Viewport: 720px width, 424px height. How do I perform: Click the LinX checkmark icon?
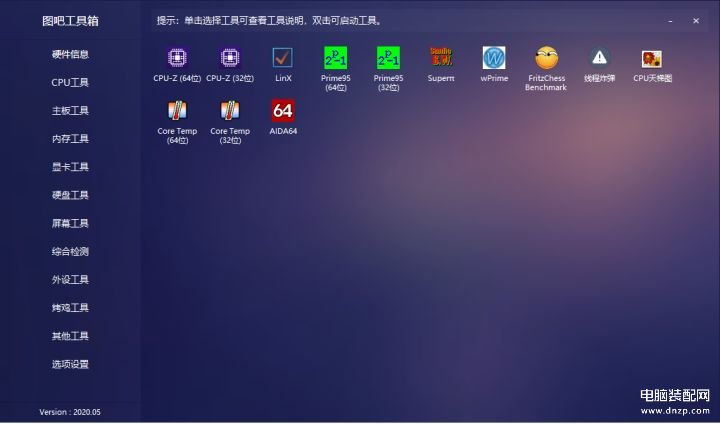[x=282, y=58]
